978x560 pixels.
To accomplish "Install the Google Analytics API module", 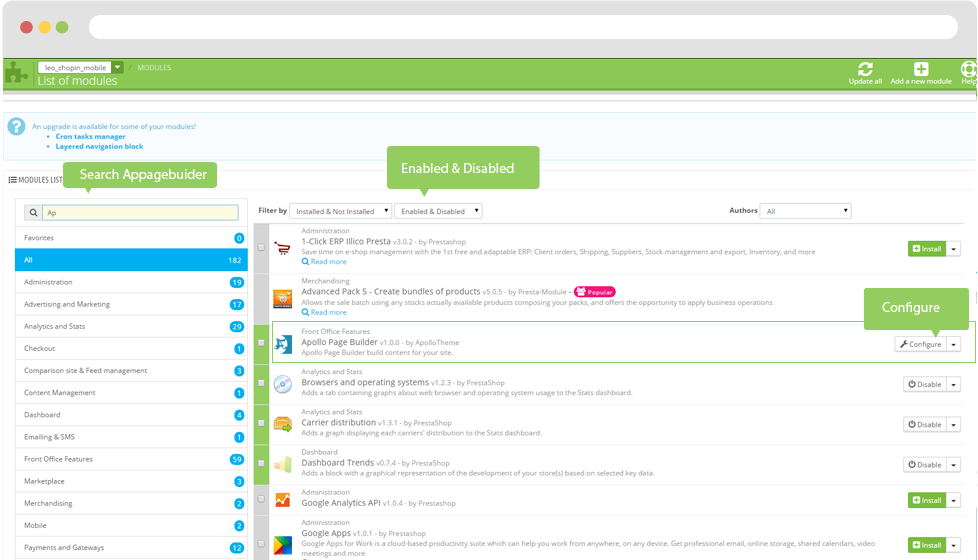I will point(927,500).
